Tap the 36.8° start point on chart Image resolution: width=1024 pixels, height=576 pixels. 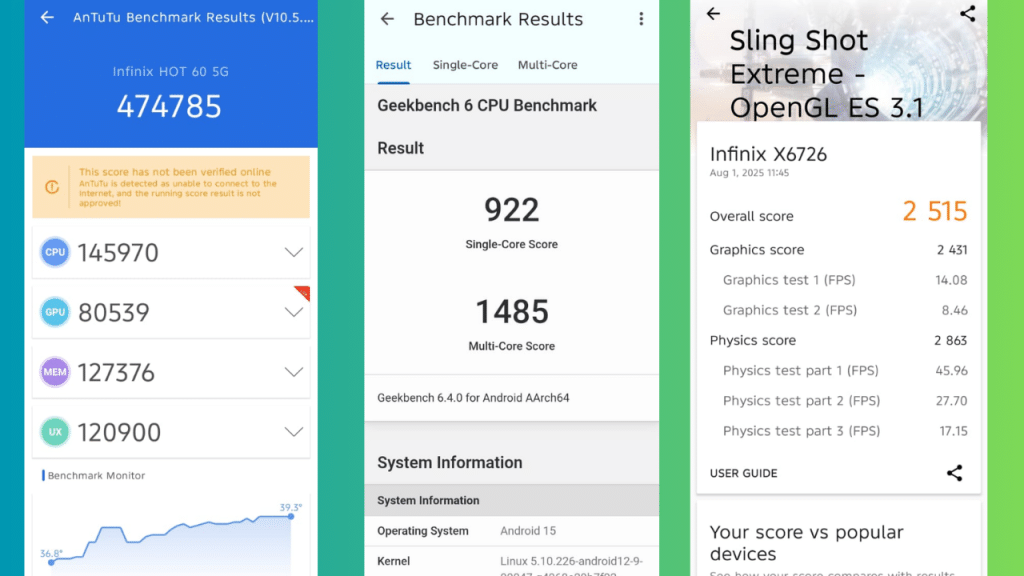pyautogui.click(x=52, y=562)
